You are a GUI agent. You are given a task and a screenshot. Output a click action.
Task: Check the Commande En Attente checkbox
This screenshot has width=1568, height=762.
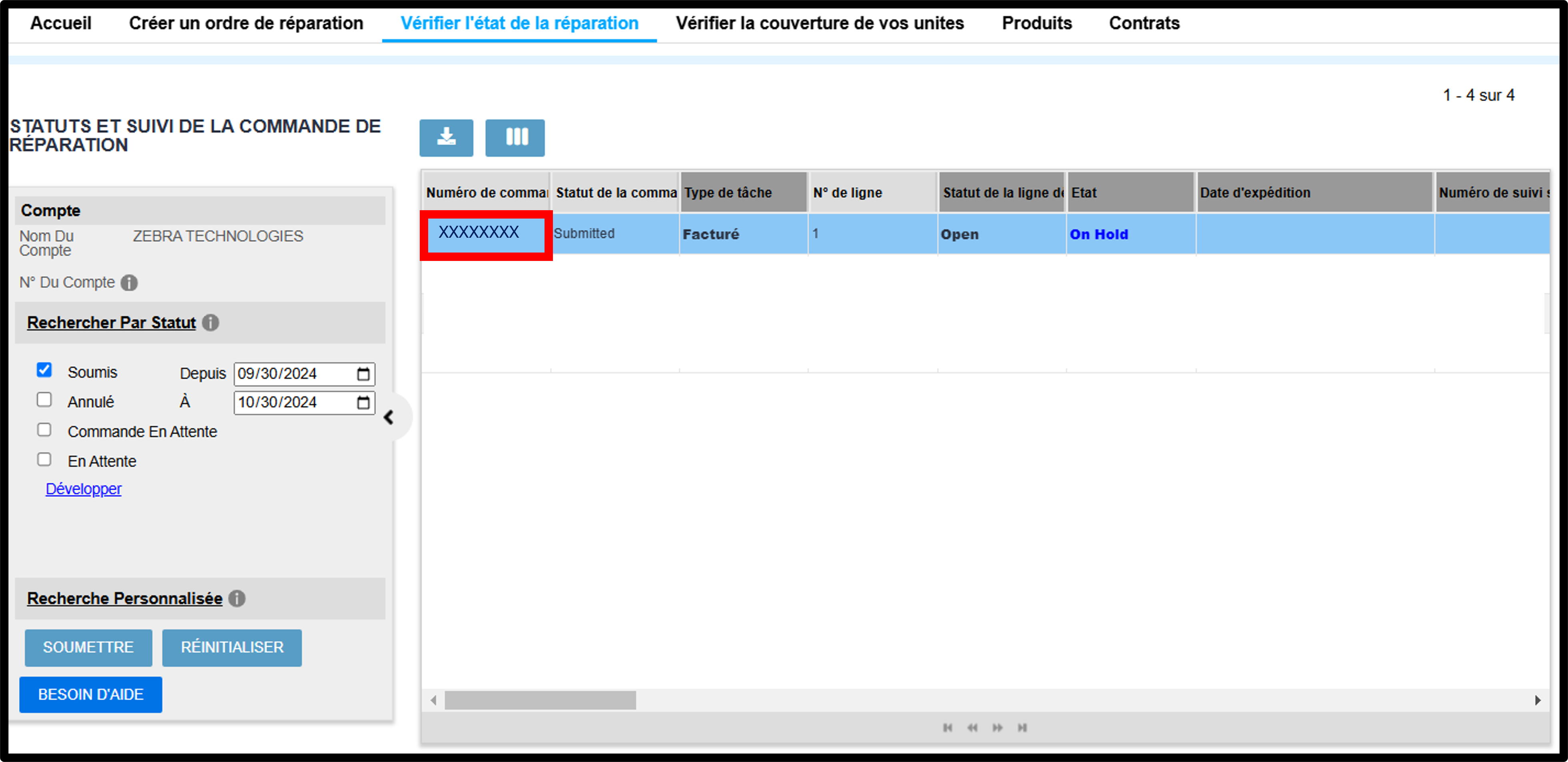[44, 429]
